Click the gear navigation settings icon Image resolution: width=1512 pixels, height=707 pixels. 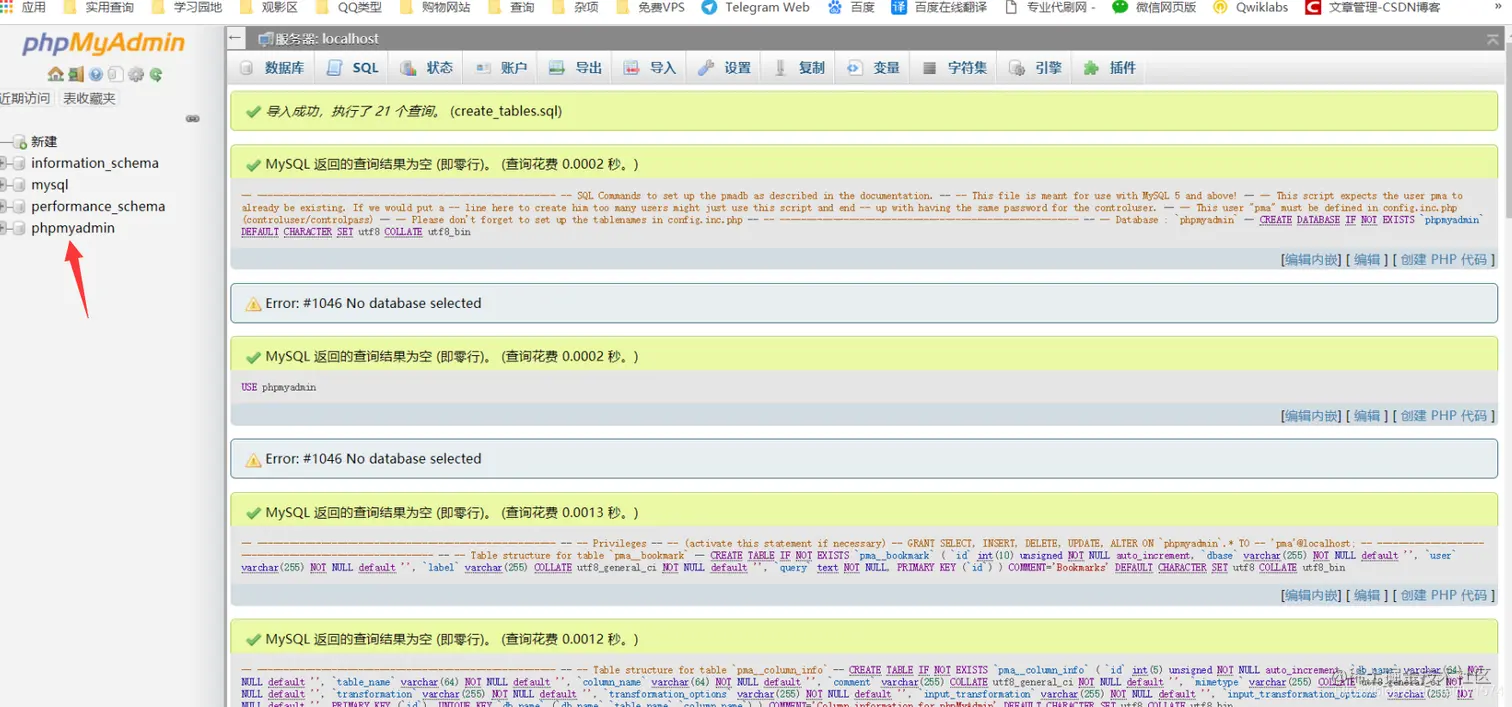(136, 74)
